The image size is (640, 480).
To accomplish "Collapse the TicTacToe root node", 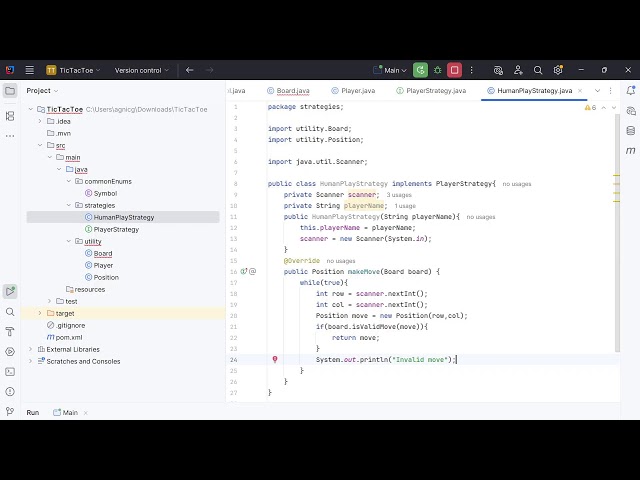I will pyautogui.click(x=31, y=109).
